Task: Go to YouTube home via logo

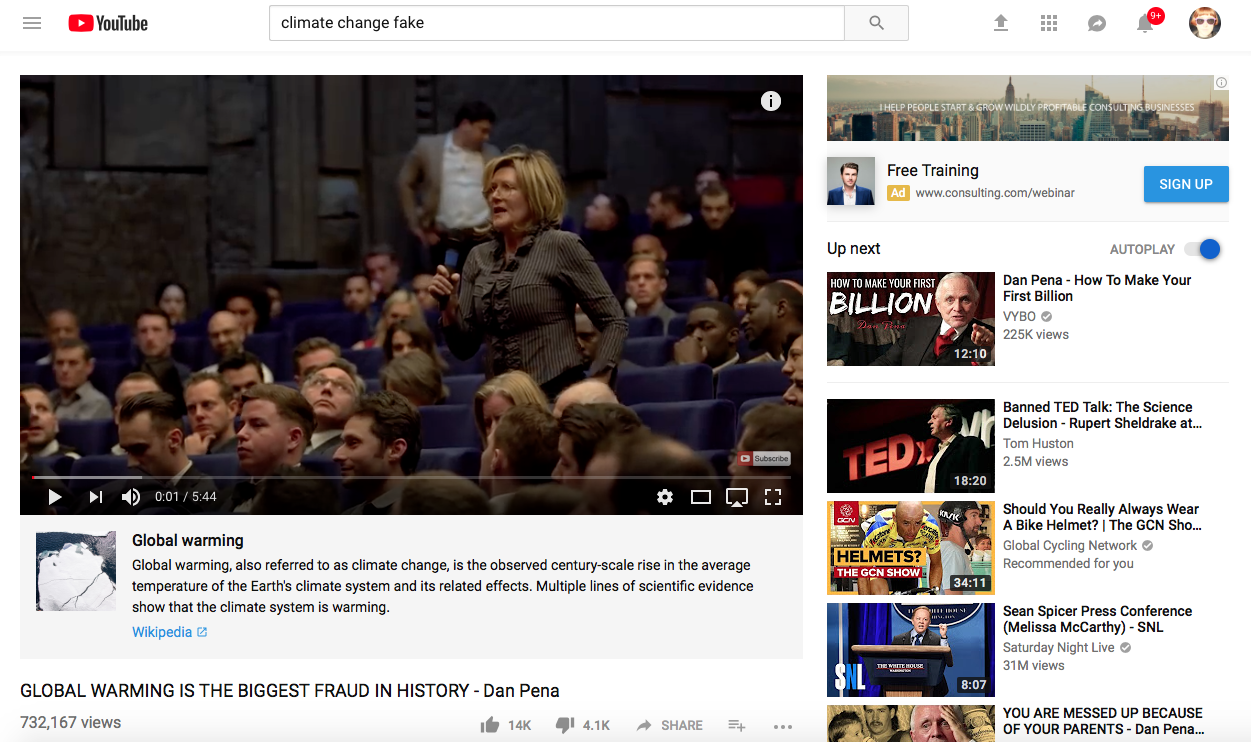Action: coord(108,23)
